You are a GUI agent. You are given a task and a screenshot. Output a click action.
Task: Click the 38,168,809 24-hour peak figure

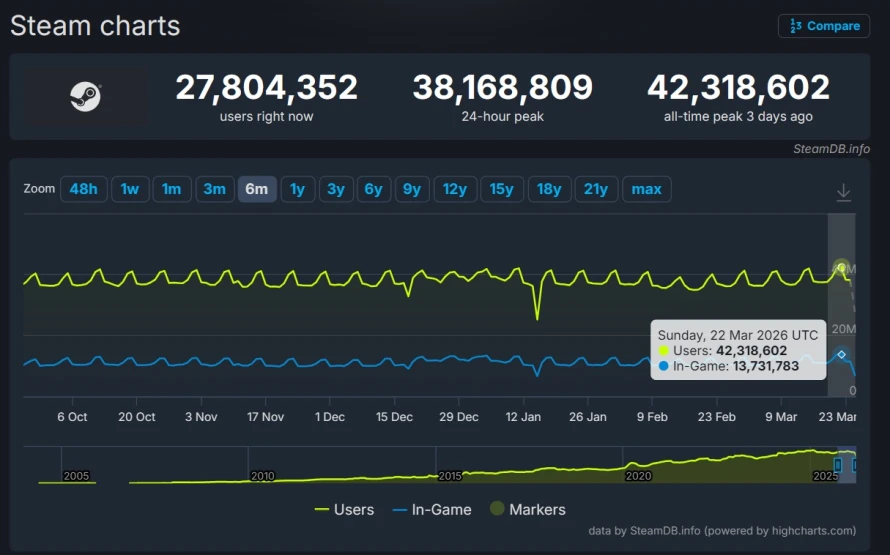[502, 87]
